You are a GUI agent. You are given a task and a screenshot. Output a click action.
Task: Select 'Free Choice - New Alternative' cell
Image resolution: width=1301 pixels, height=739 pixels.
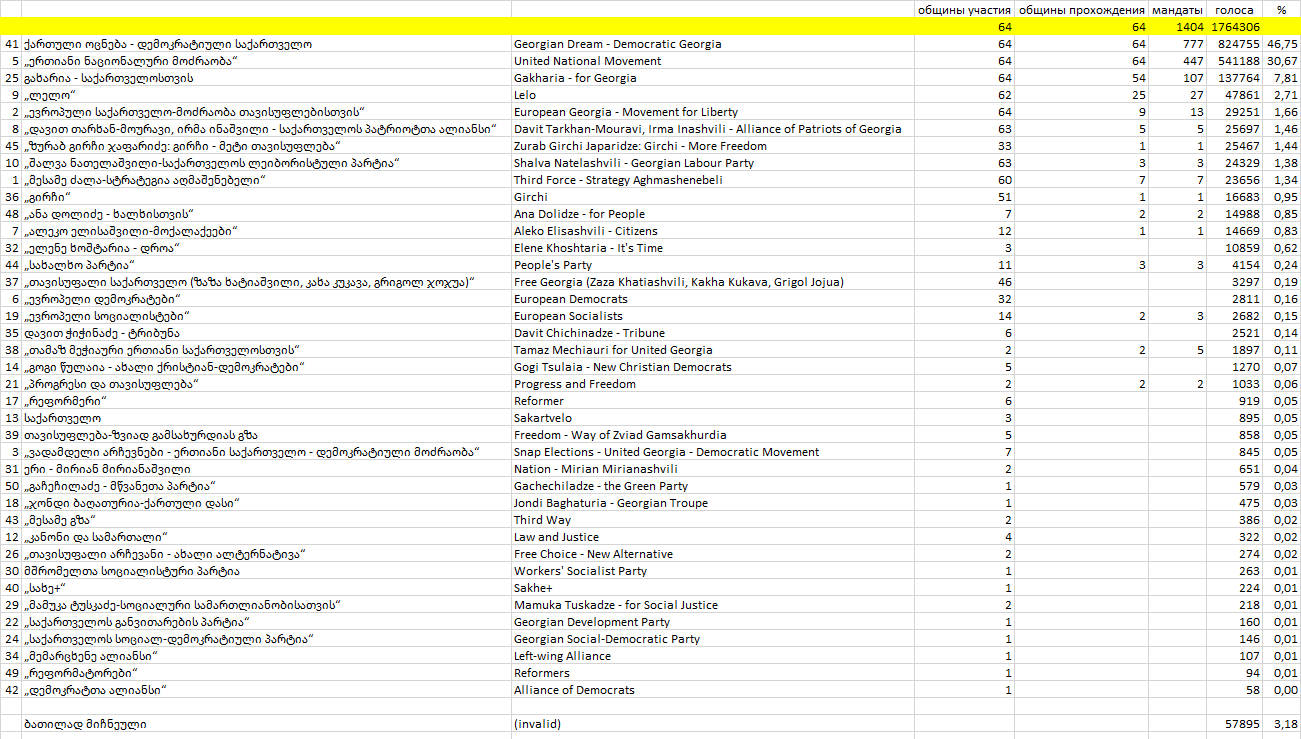[x=713, y=554]
